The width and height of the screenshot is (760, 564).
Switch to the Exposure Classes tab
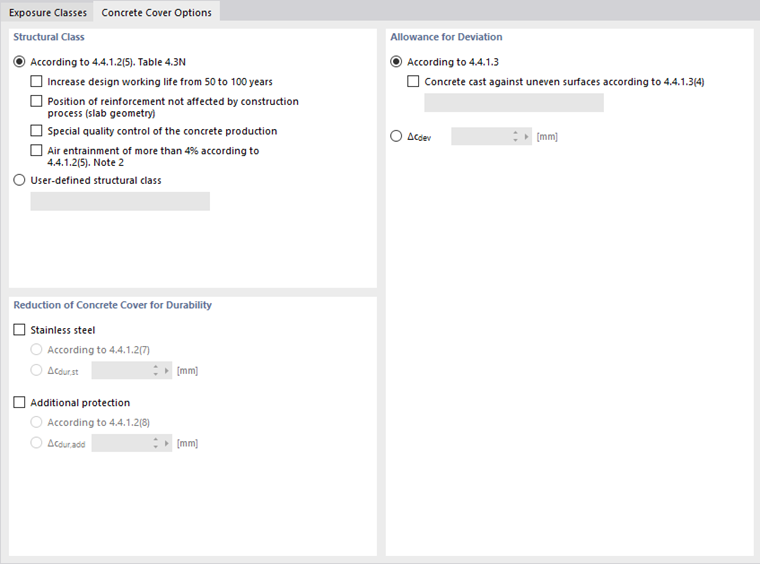48,12
